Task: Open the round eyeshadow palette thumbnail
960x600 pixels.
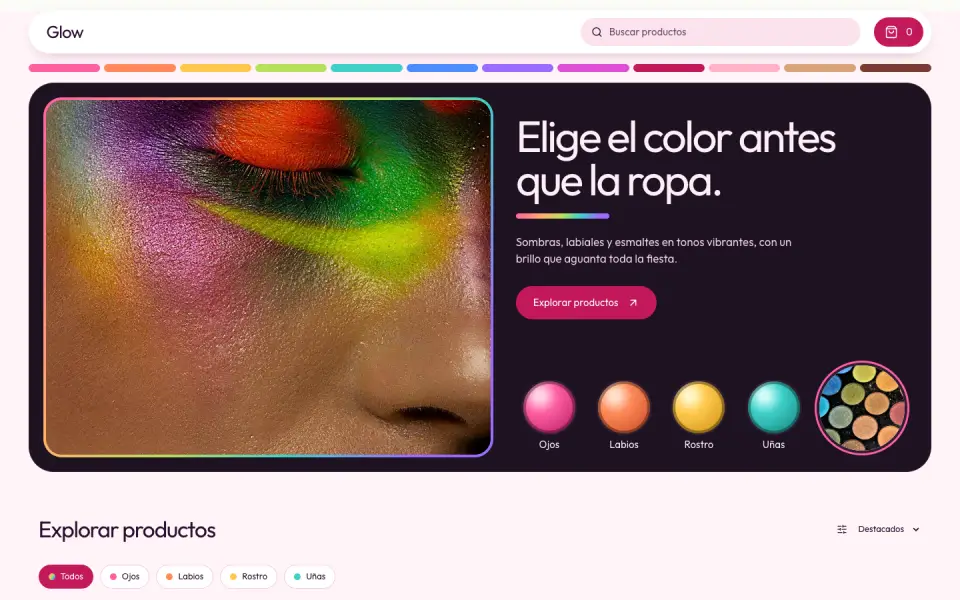Action: [861, 408]
